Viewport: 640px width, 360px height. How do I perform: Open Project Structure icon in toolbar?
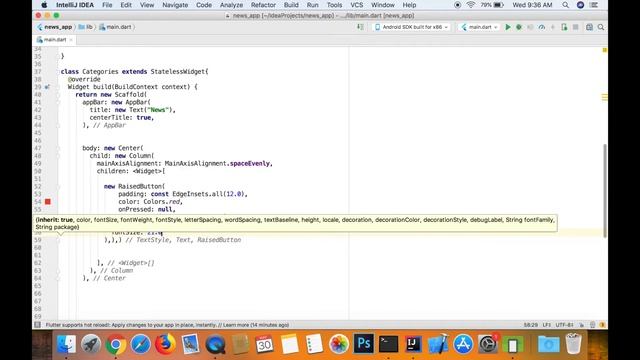click(x=589, y=27)
